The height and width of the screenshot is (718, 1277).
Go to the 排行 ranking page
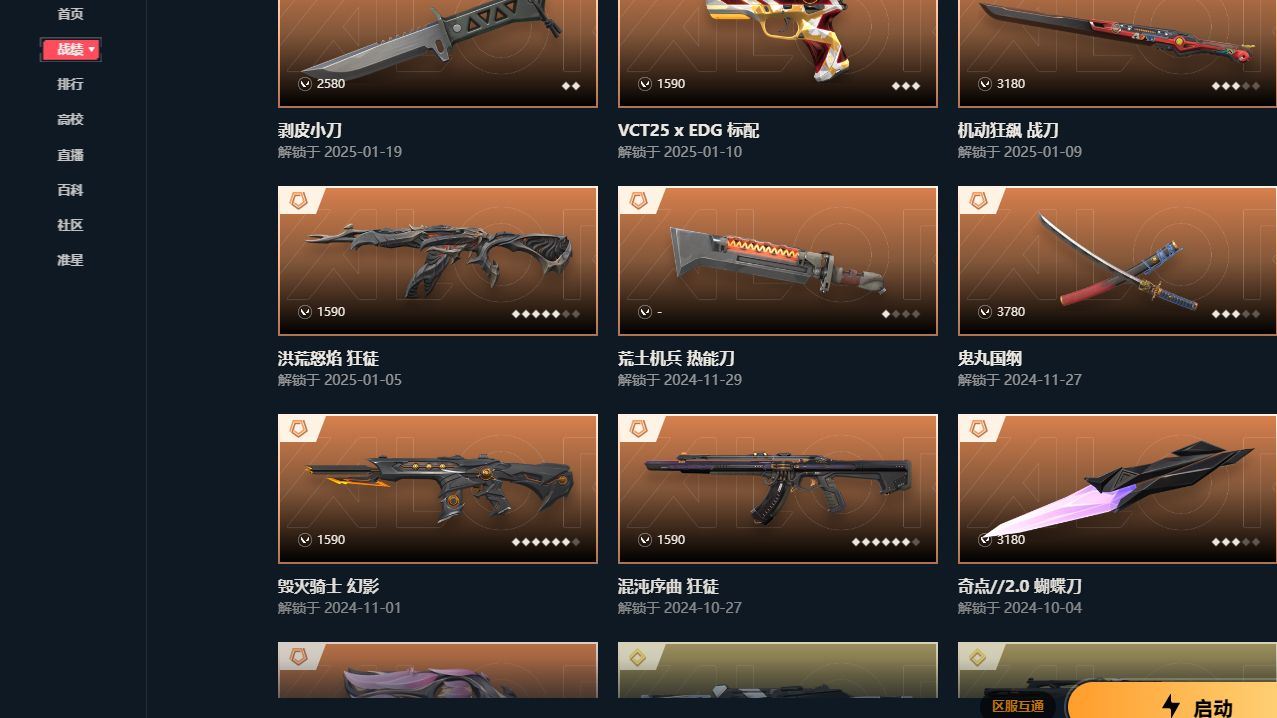point(70,84)
